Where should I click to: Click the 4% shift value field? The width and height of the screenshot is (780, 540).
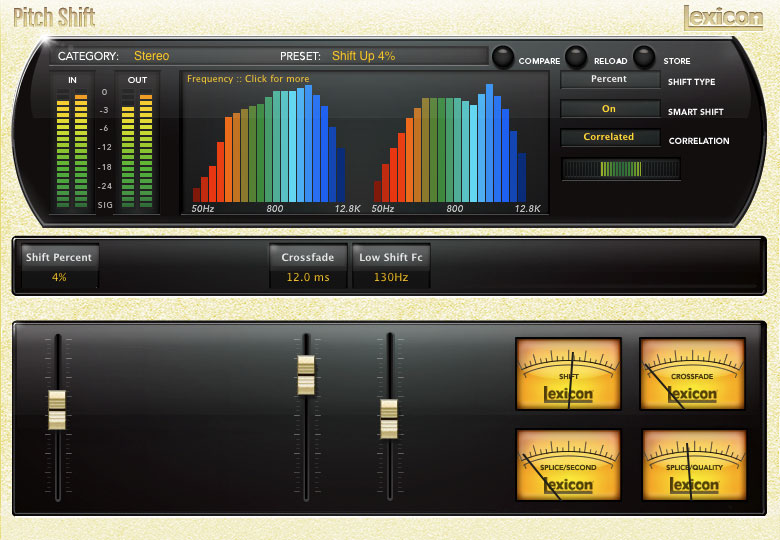pyautogui.click(x=59, y=277)
